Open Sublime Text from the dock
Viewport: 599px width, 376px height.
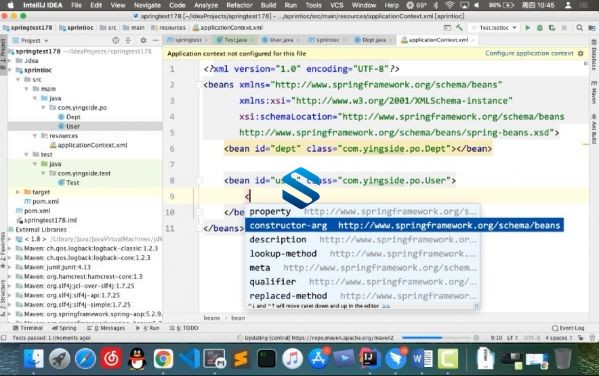tap(241, 358)
